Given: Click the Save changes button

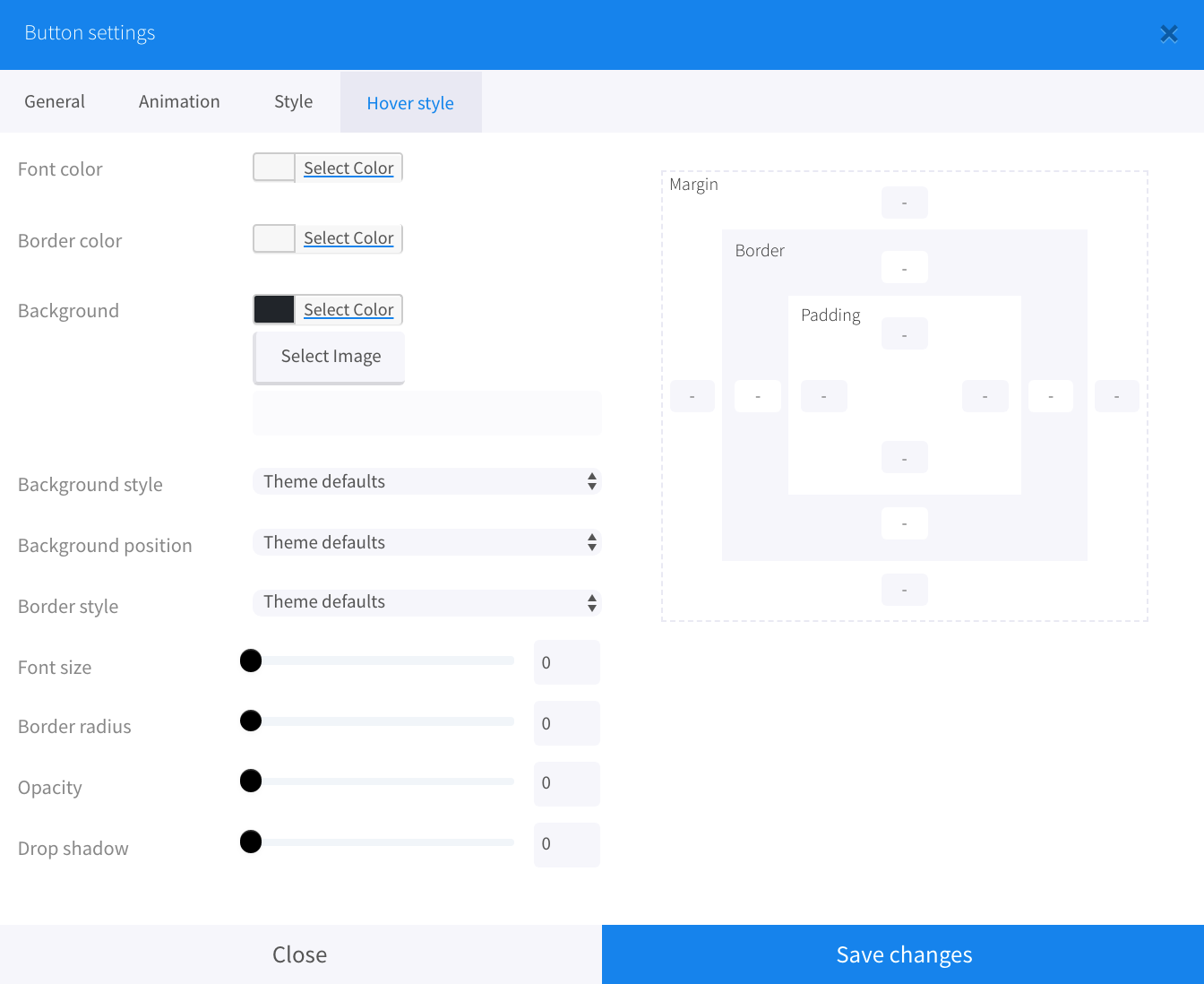Looking at the screenshot, I should point(903,954).
